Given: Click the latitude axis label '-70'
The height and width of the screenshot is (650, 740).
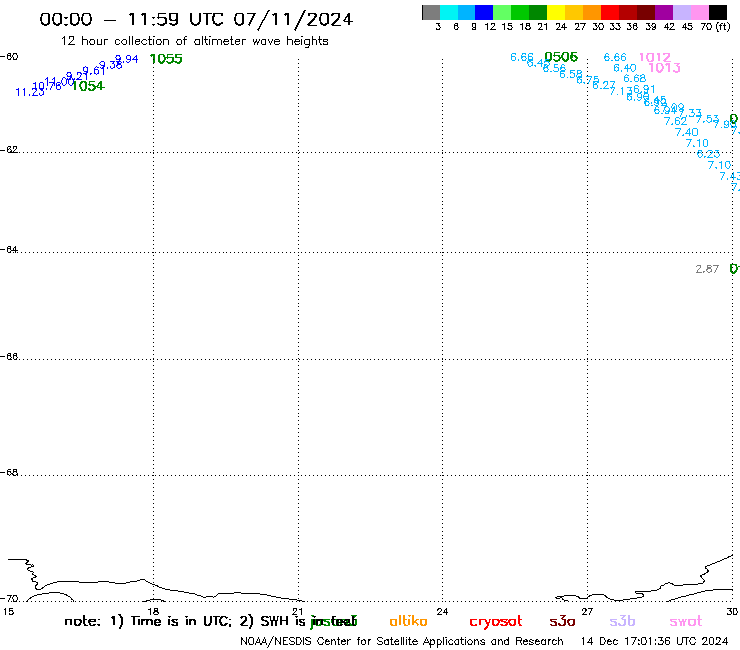Looking at the screenshot, I should pyautogui.click(x=9, y=599).
